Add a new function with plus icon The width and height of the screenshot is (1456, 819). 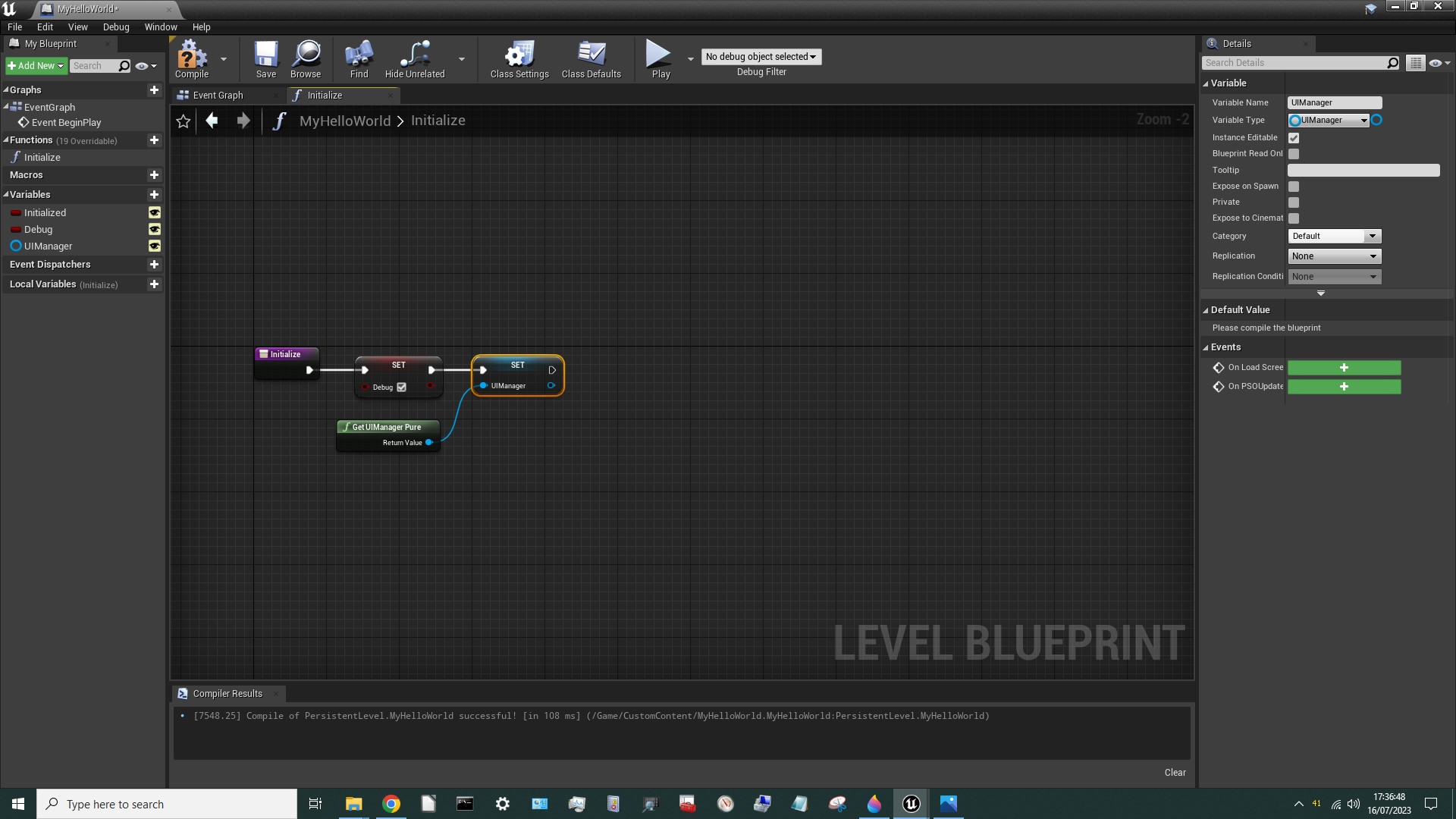coord(154,140)
